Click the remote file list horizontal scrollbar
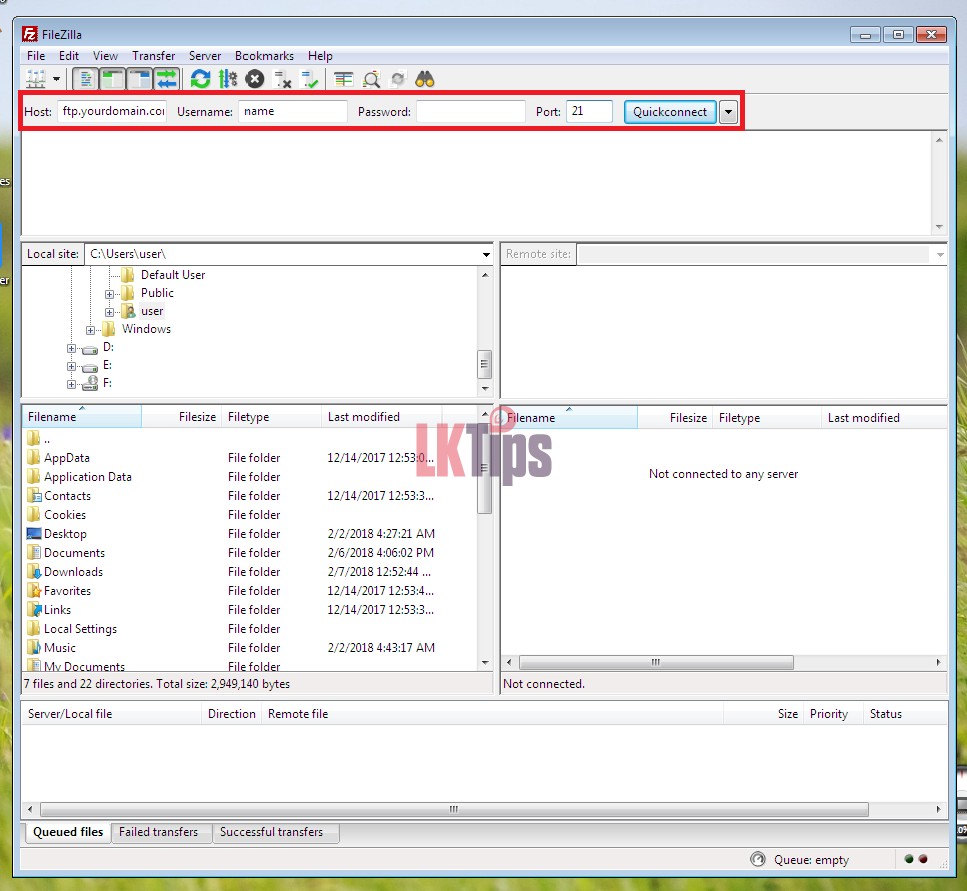This screenshot has width=967, height=891. 656,662
